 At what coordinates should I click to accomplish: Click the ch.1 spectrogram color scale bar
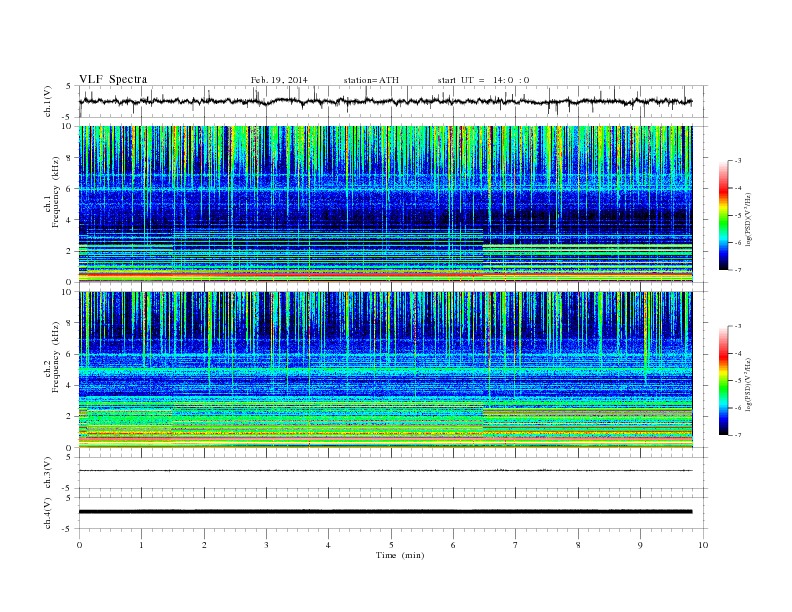[723, 216]
